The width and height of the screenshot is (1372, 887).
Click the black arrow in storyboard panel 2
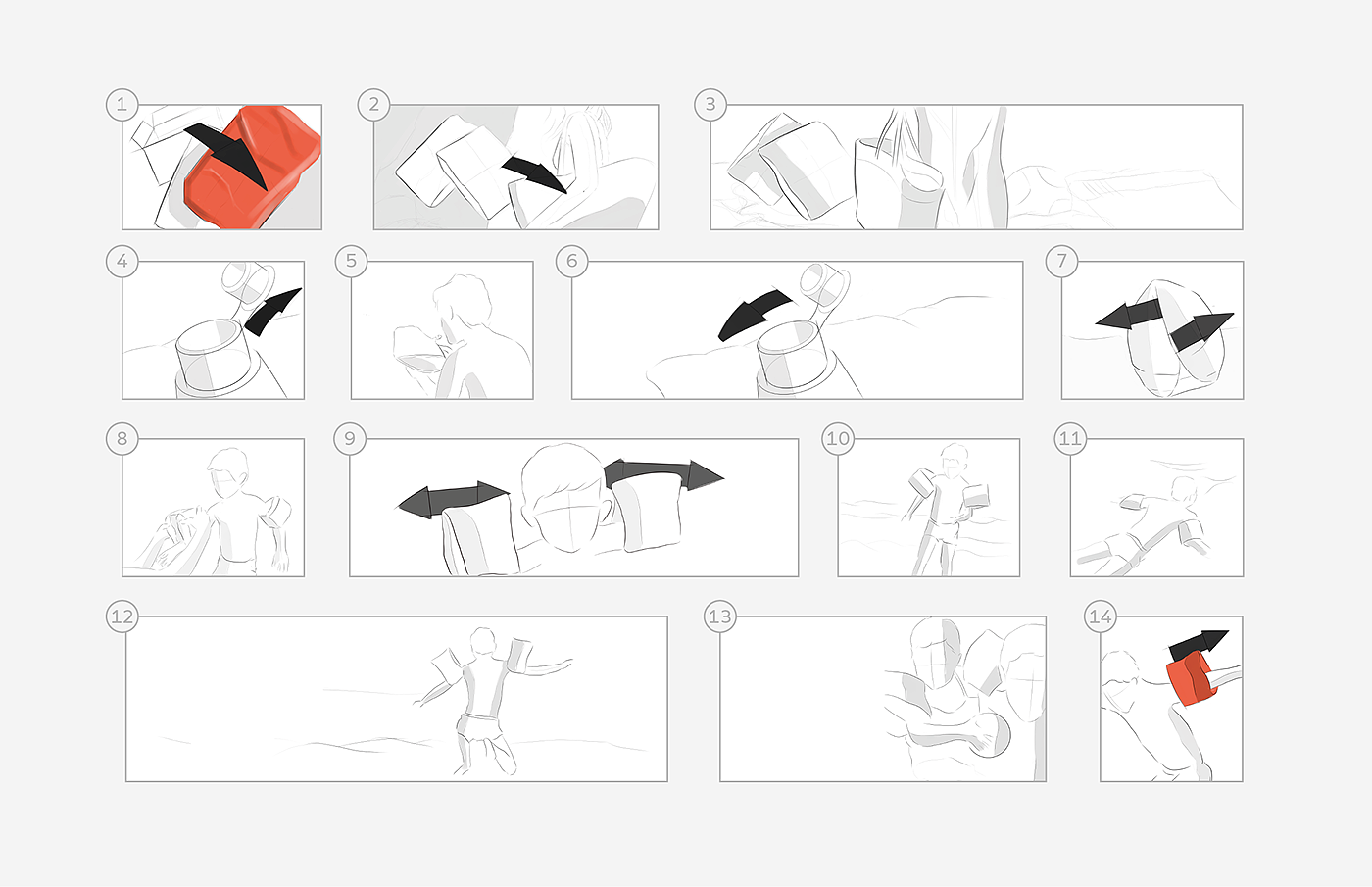(535, 173)
